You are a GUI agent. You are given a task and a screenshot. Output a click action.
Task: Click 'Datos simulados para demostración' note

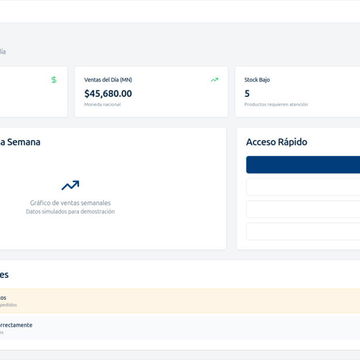click(x=70, y=212)
